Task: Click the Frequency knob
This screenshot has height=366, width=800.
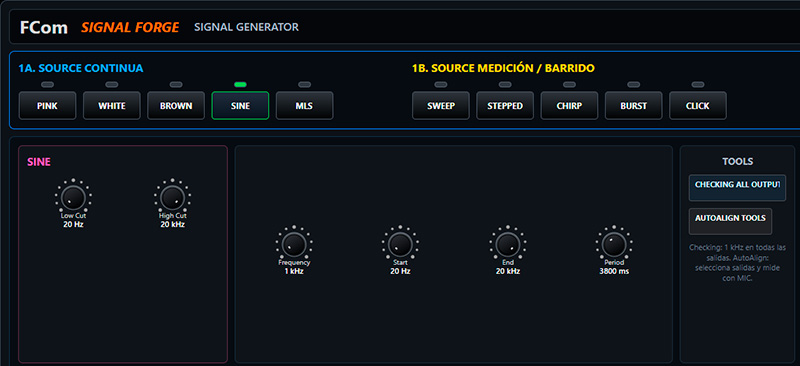Action: [x=294, y=245]
